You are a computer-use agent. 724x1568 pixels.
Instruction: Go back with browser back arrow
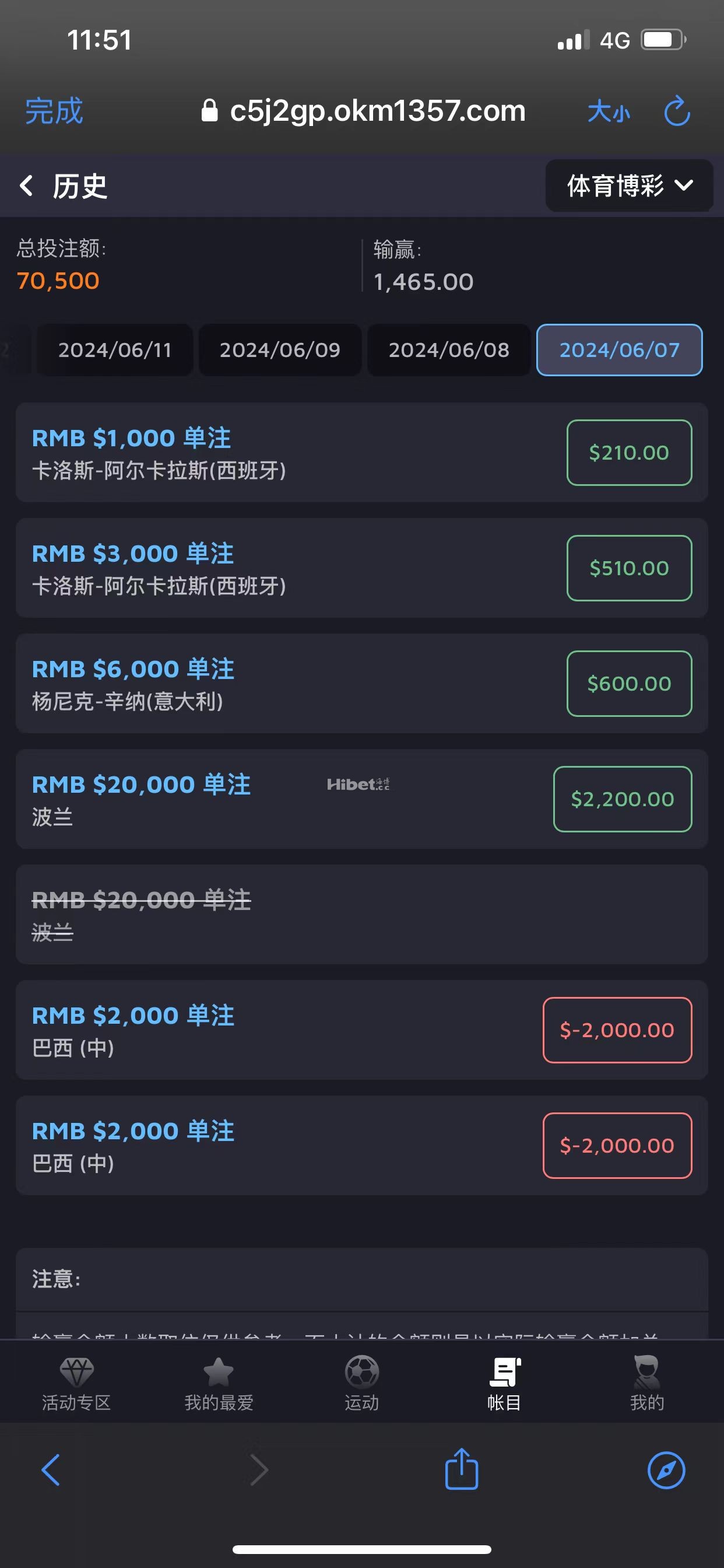[51, 1470]
